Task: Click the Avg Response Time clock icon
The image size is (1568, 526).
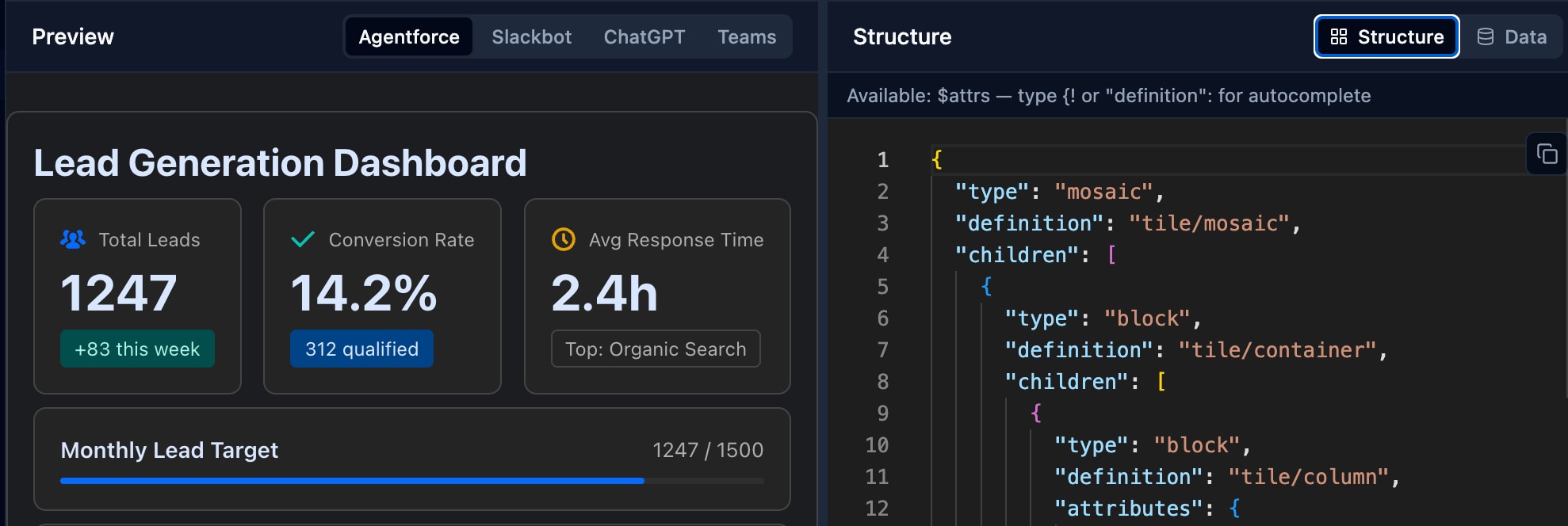Action: 564,239
